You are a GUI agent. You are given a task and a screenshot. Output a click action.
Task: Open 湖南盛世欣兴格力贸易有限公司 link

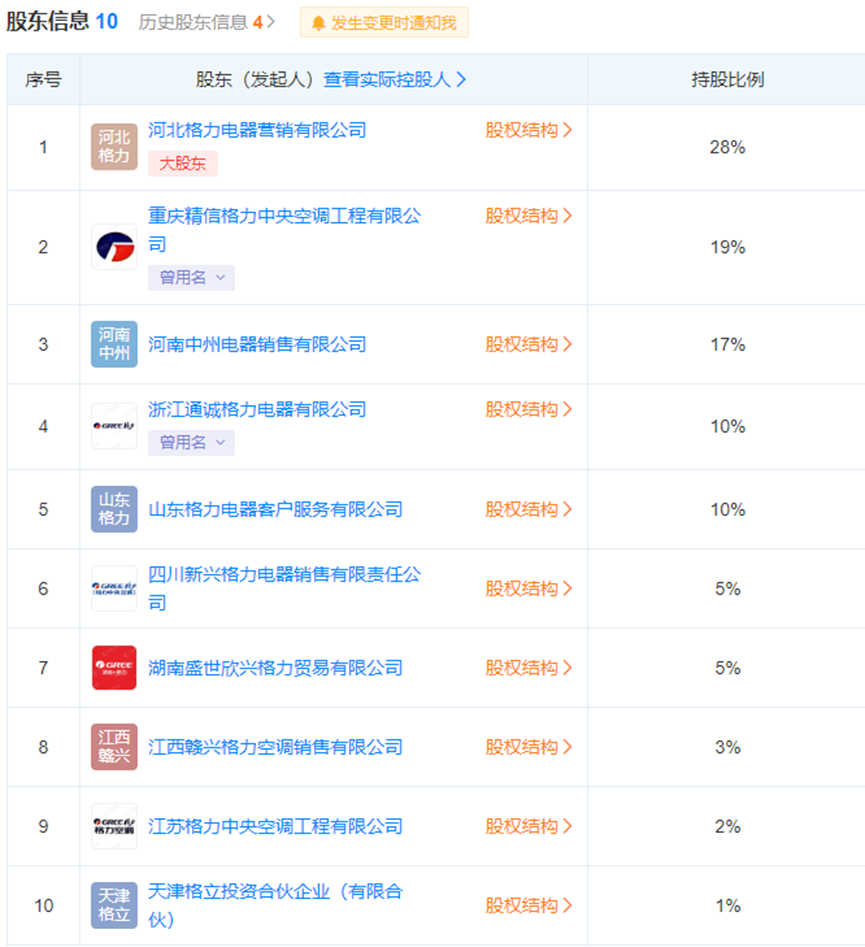(275, 667)
